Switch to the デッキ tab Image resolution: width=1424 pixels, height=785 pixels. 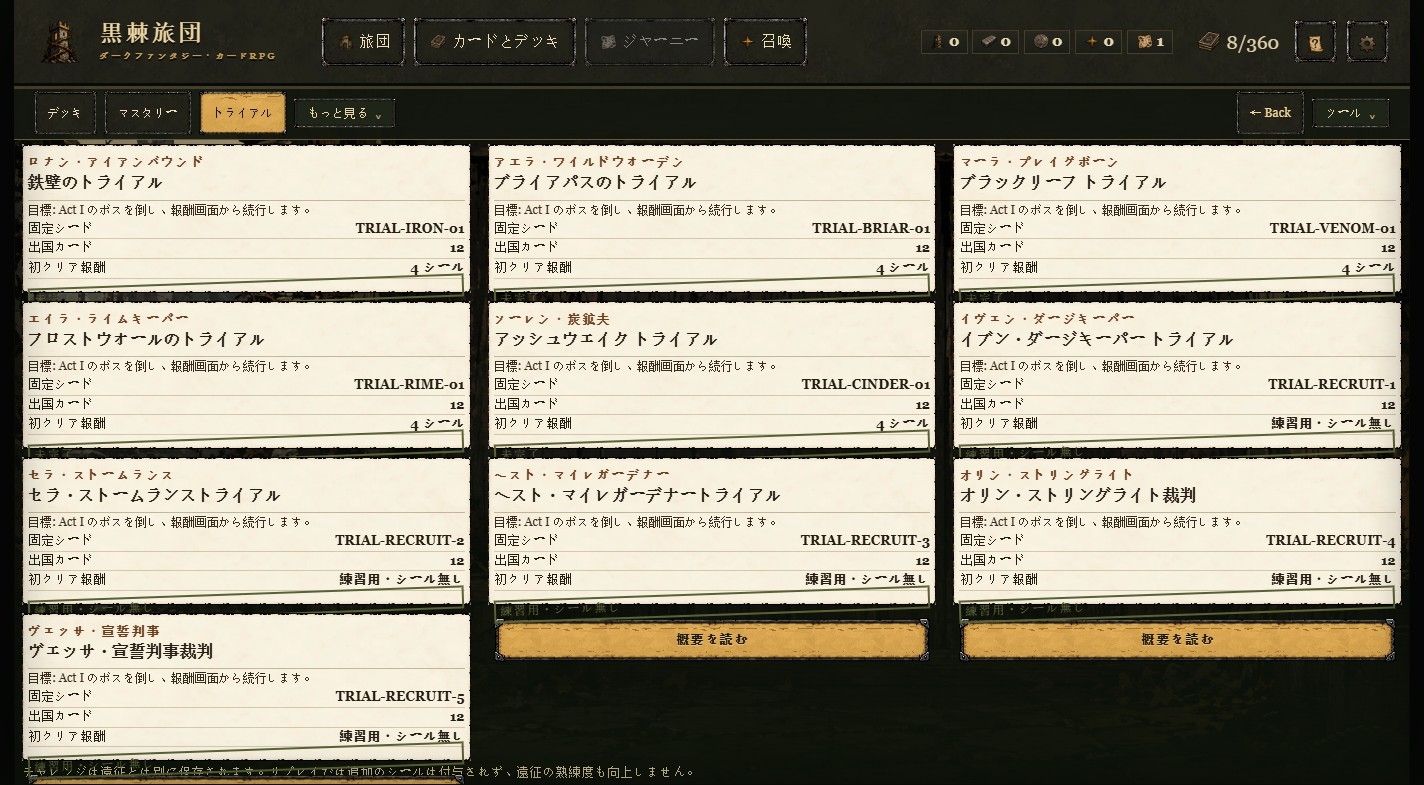65,113
